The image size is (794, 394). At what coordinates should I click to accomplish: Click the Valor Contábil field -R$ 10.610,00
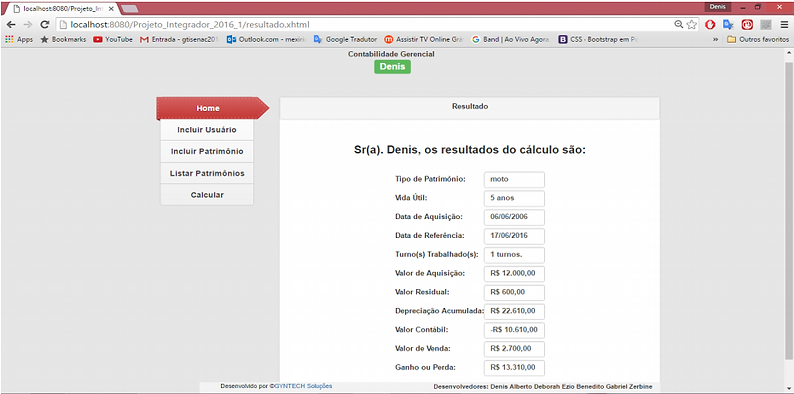(x=514, y=330)
